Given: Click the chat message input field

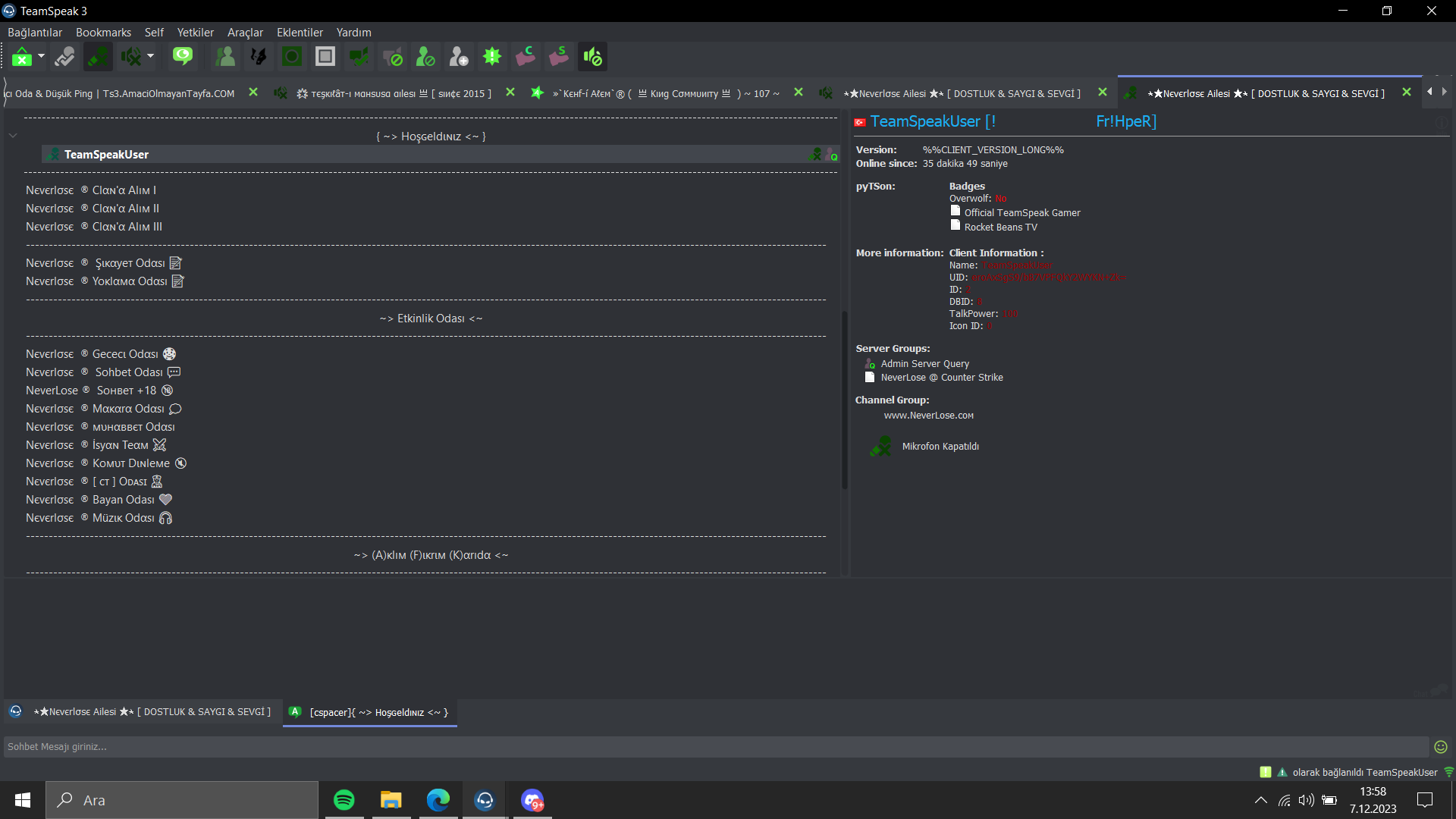Looking at the screenshot, I should click(716, 747).
